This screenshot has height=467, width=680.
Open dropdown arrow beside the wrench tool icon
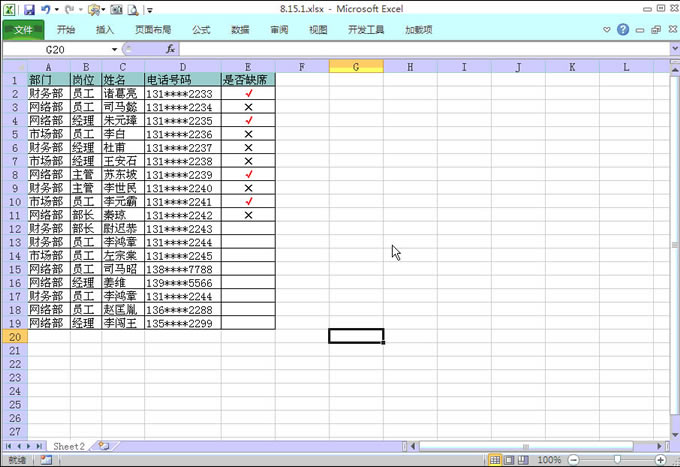[x=103, y=9]
